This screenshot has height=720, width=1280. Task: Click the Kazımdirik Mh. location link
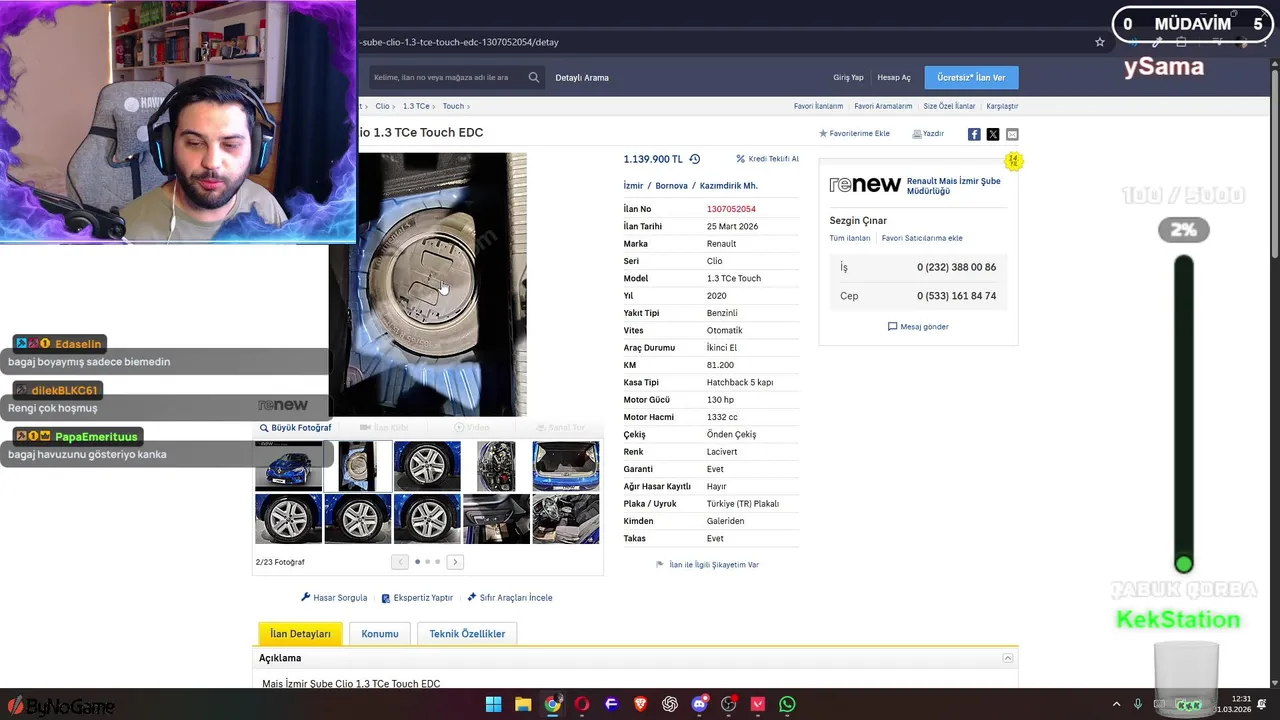coord(728,186)
